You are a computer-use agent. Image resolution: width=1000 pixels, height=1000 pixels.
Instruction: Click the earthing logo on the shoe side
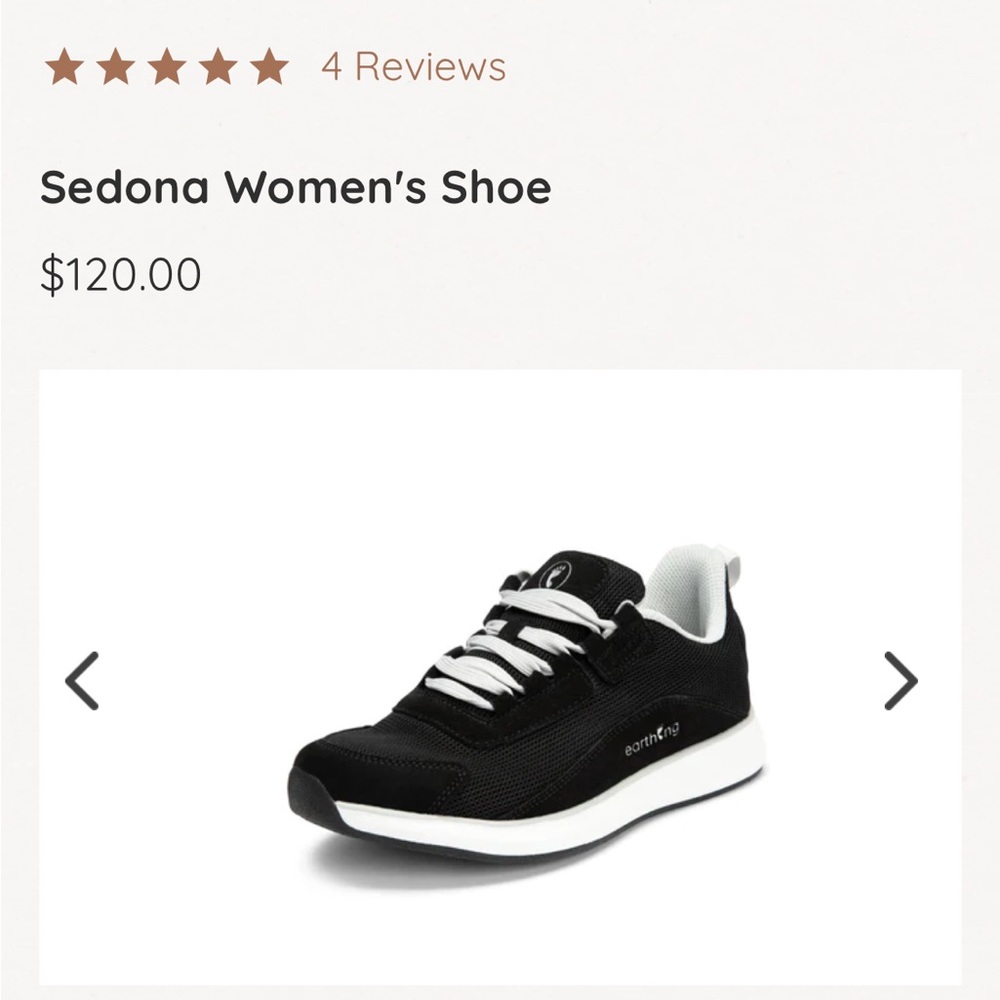651,741
